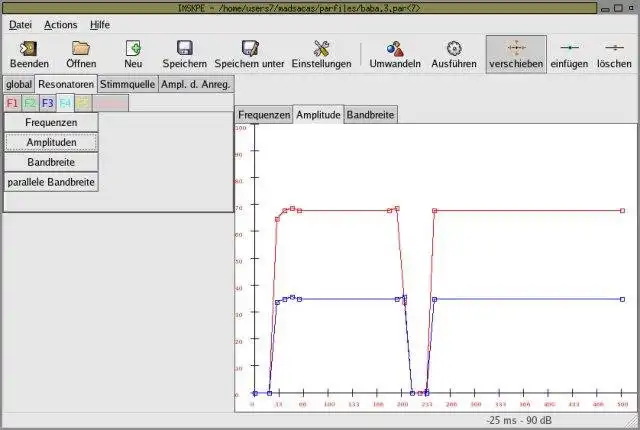Select the red F1 formant tab

(x=12, y=103)
